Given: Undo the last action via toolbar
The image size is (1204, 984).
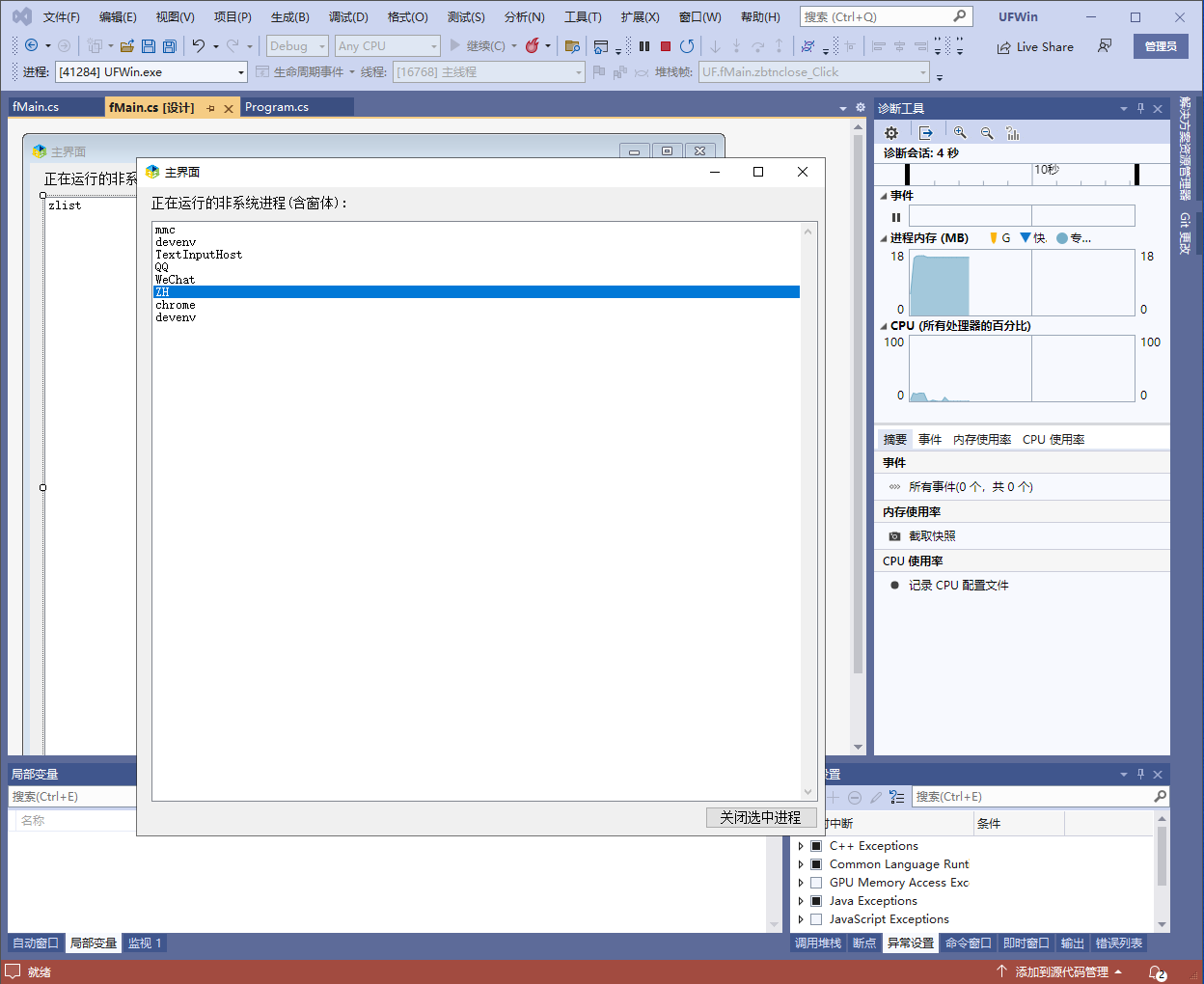Looking at the screenshot, I should (199, 46).
